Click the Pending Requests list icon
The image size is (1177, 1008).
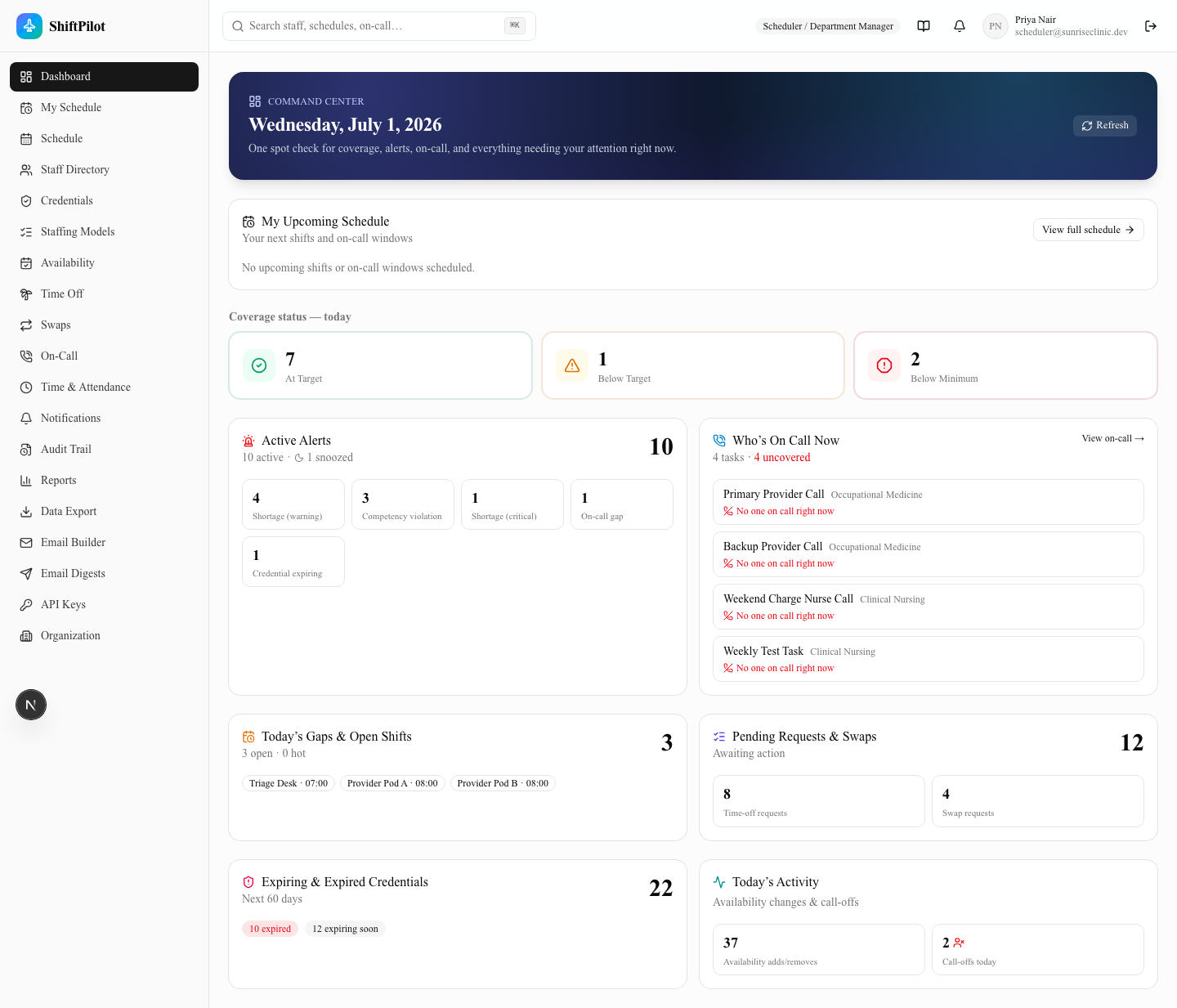coord(719,737)
